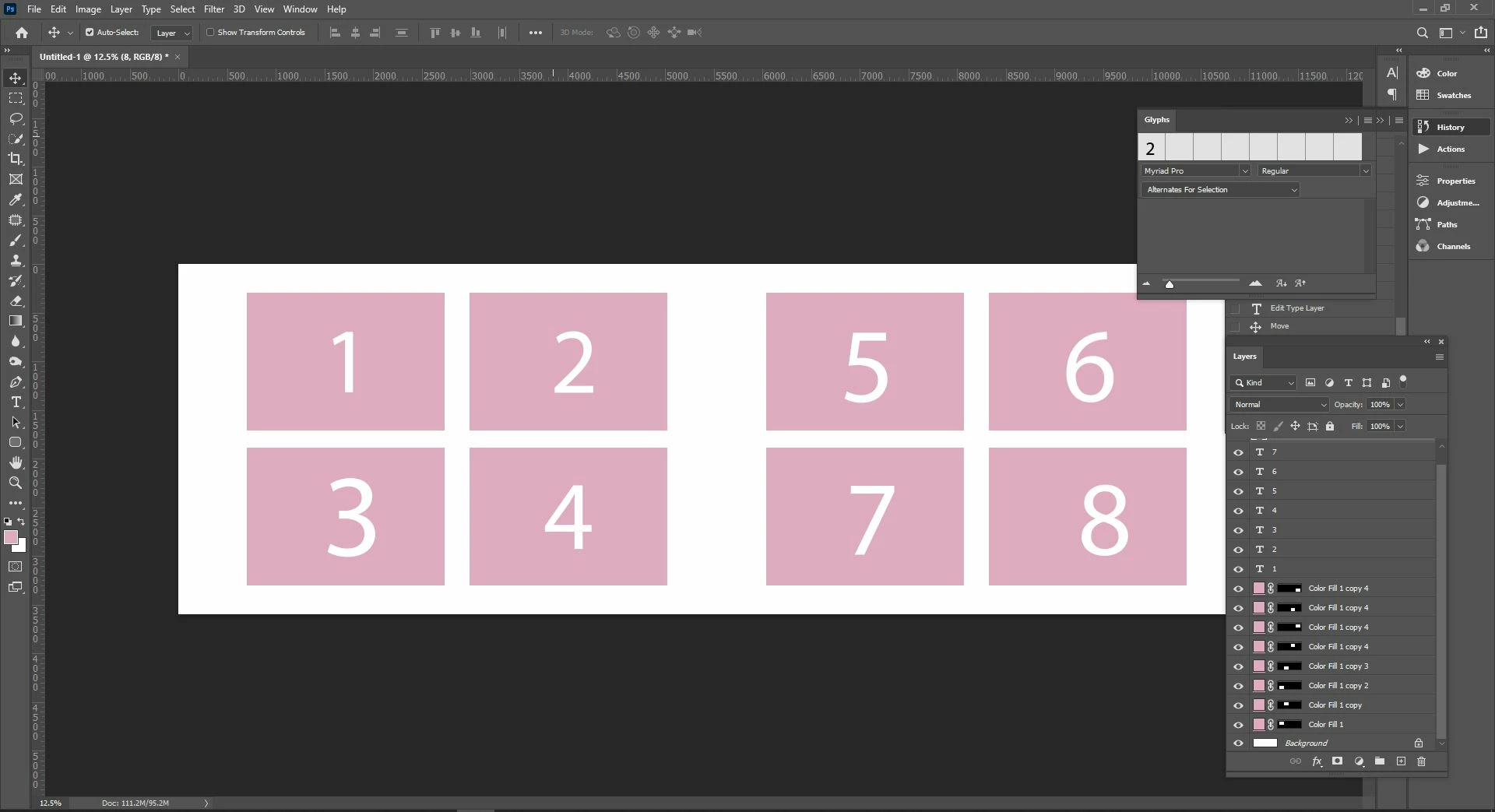The width and height of the screenshot is (1495, 812).
Task: Click the glyph 2 cell in Glyphs panel
Action: pos(1151,146)
